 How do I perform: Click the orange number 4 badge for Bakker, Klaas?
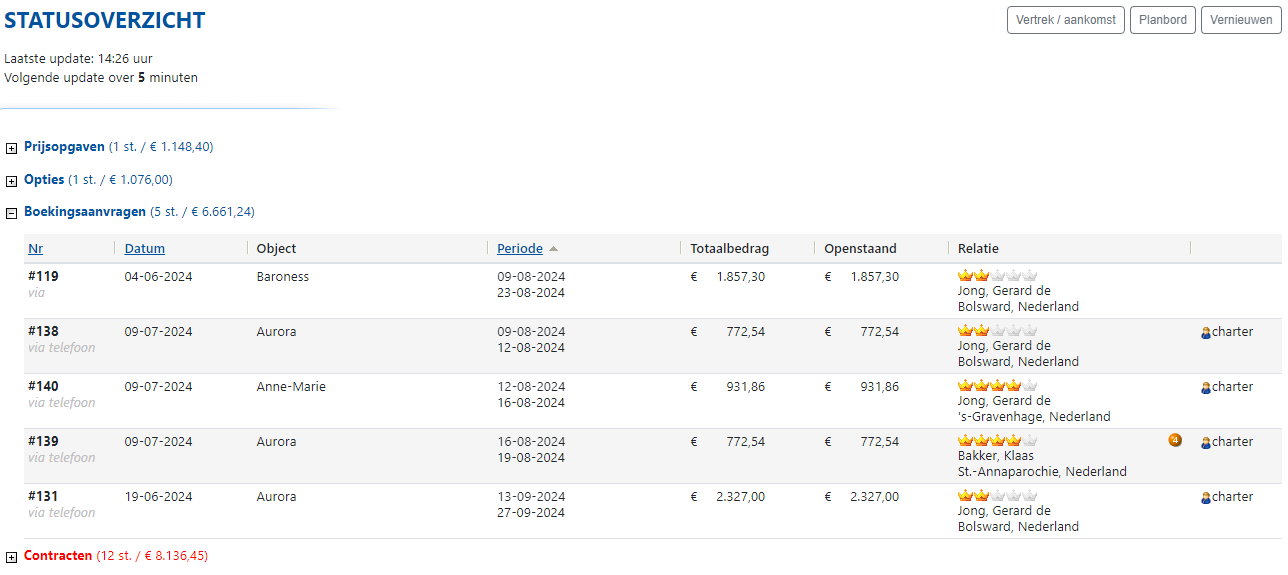(x=1175, y=440)
